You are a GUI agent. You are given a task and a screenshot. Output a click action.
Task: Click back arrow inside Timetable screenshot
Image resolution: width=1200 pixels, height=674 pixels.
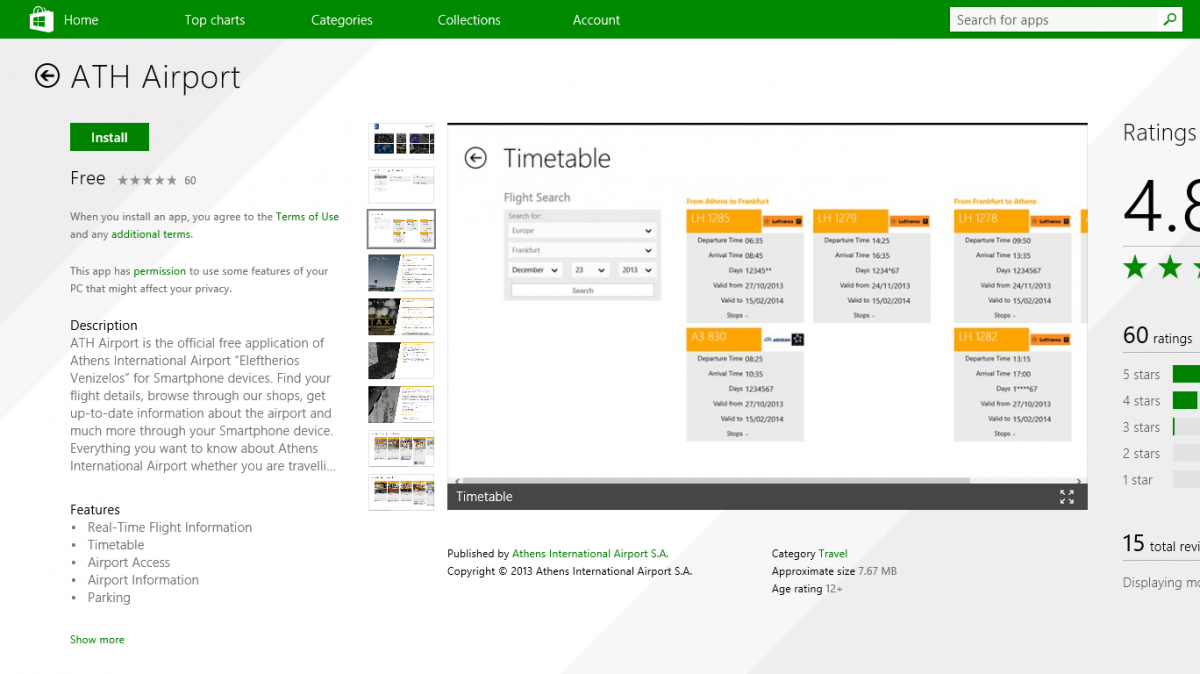point(476,158)
